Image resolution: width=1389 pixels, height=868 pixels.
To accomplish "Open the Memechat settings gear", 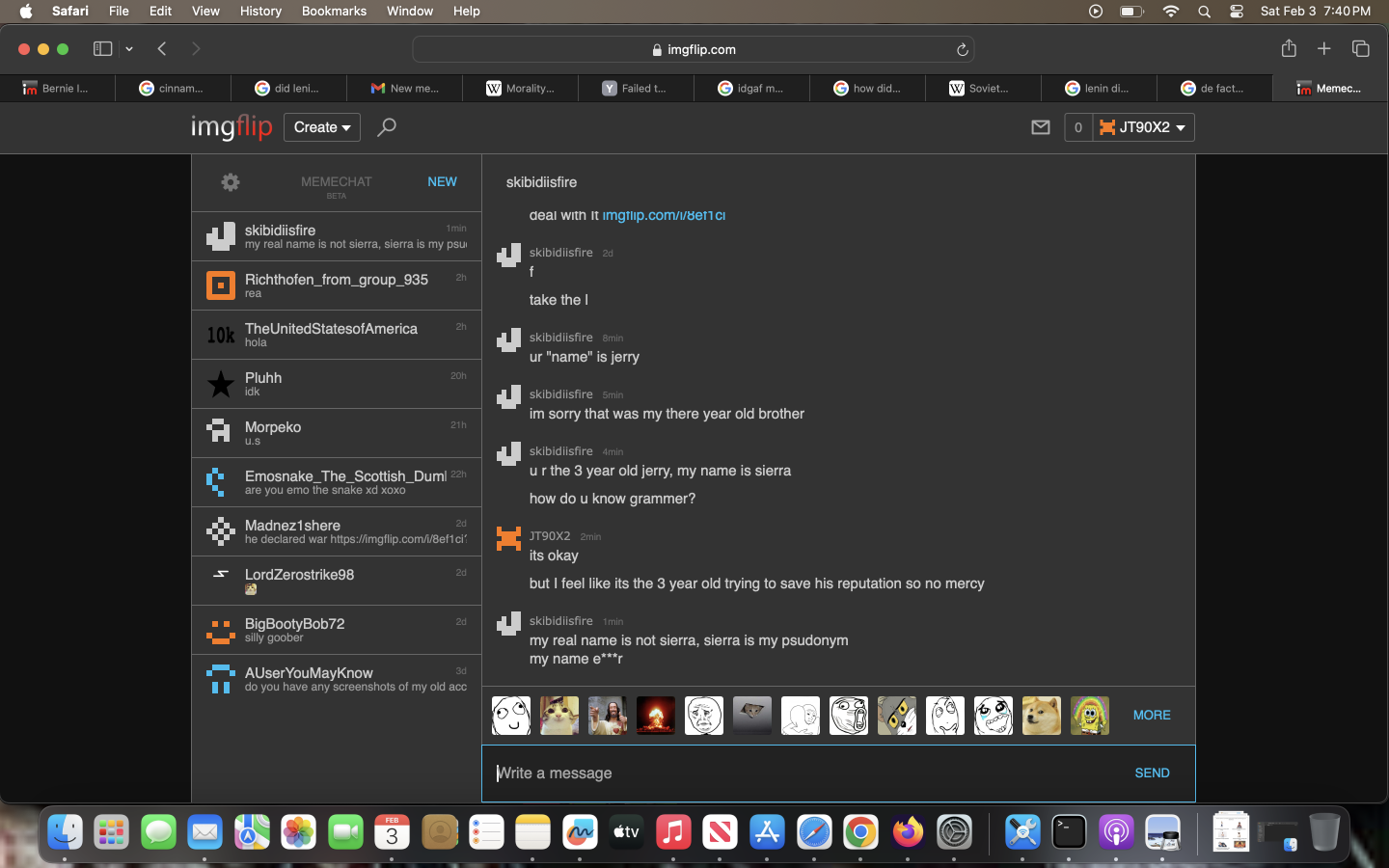I will (x=230, y=182).
